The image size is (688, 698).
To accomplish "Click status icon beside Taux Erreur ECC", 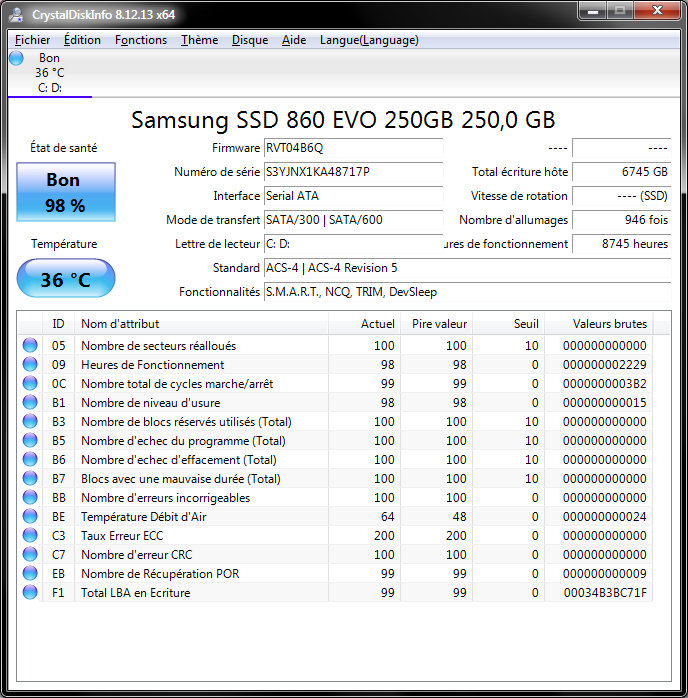I will click(x=30, y=536).
